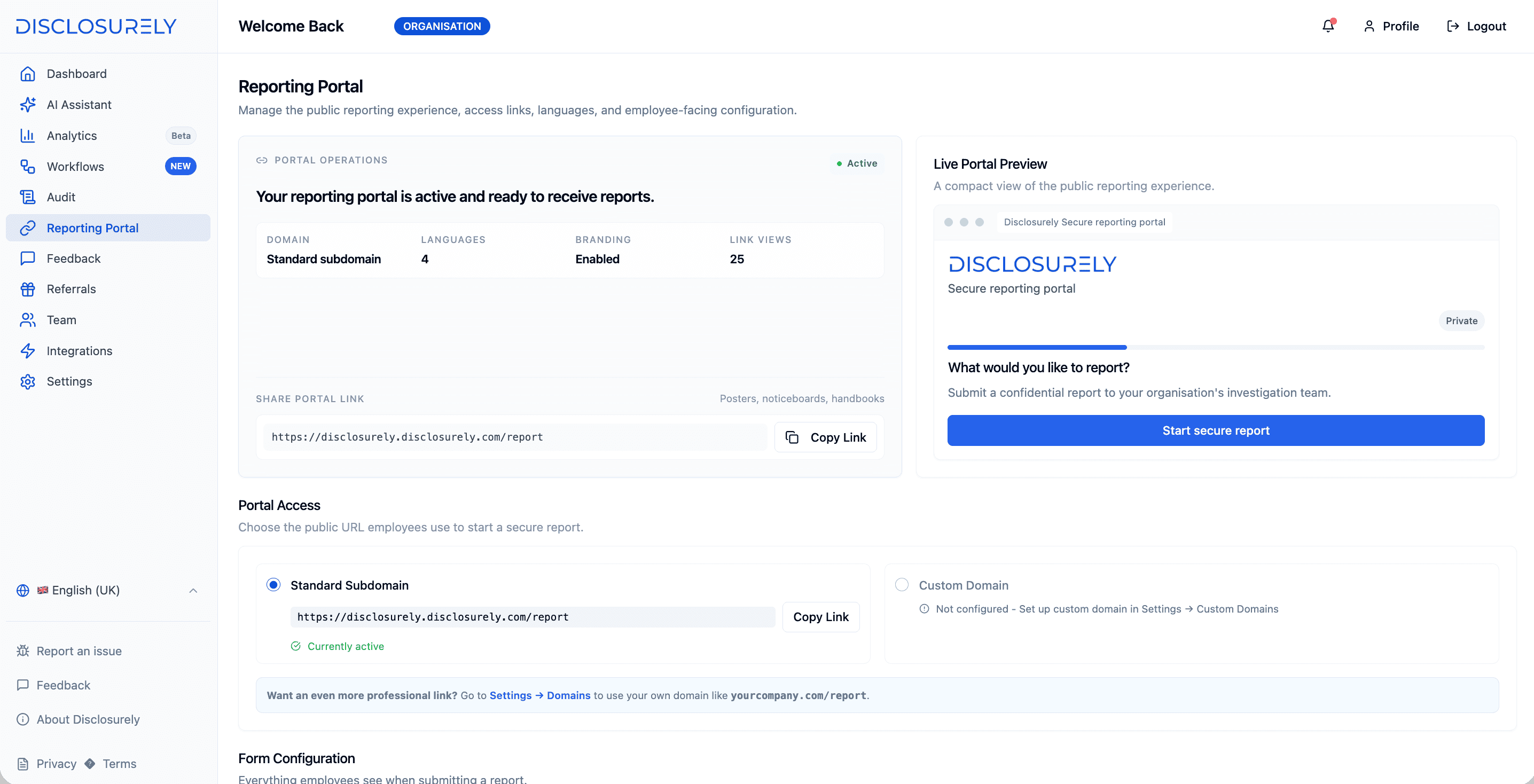Click the Settings gear icon
1534x784 pixels.
[x=27, y=381]
